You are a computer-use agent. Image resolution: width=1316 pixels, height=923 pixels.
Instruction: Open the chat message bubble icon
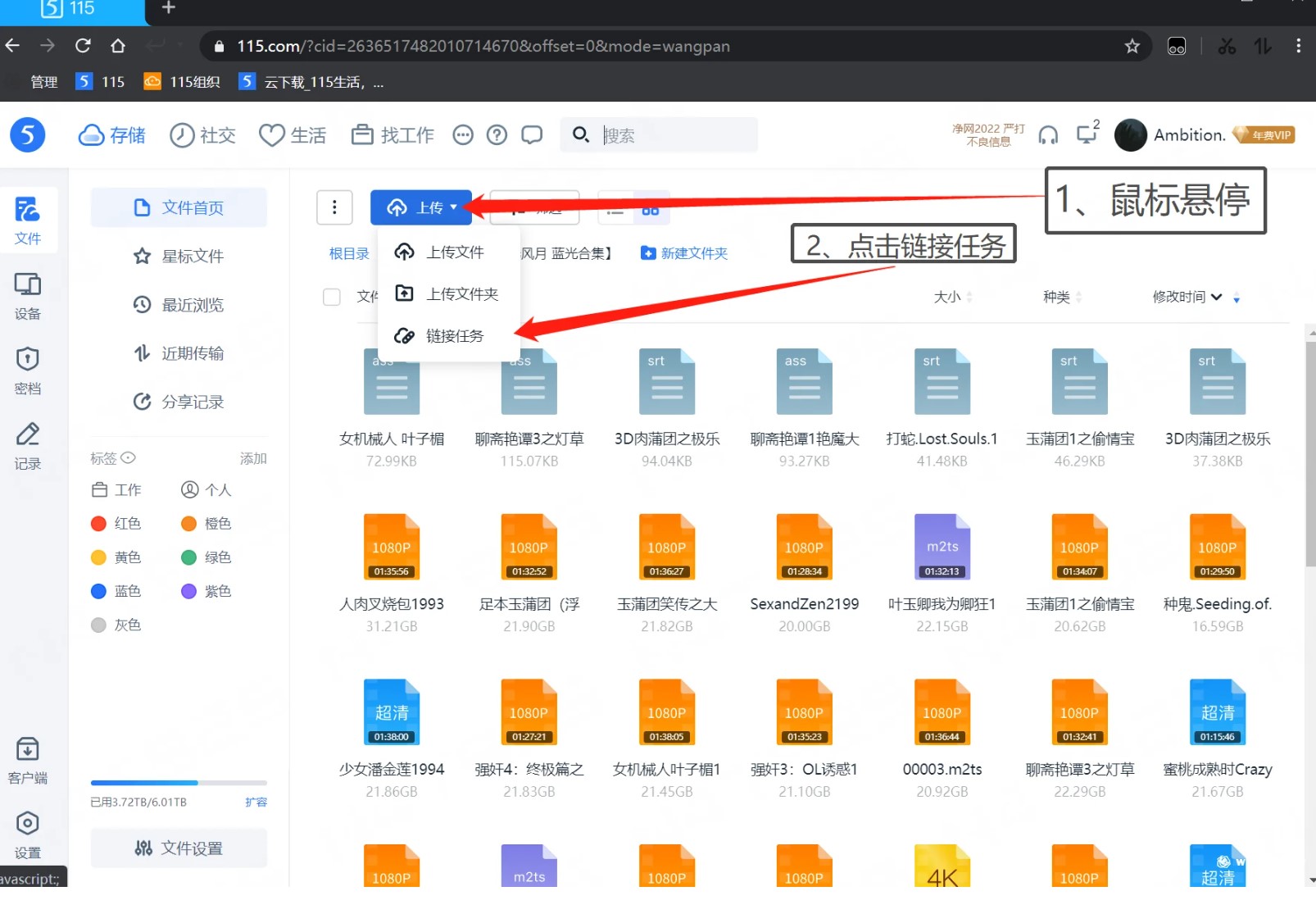point(532,135)
